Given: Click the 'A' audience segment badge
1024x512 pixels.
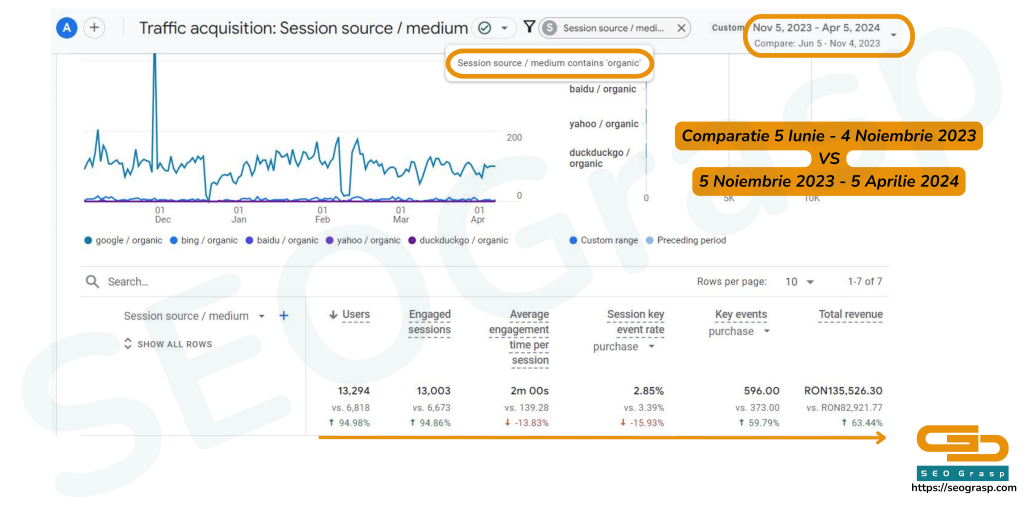Looking at the screenshot, I should pos(67,28).
